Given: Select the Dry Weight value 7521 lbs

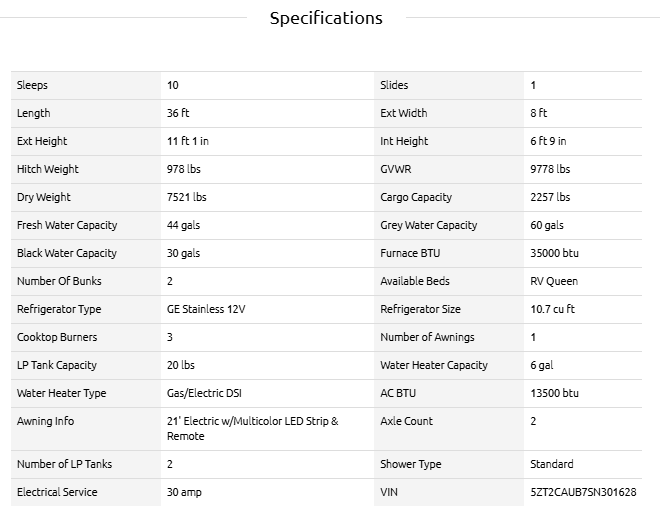Looking at the screenshot, I should click(x=186, y=197).
